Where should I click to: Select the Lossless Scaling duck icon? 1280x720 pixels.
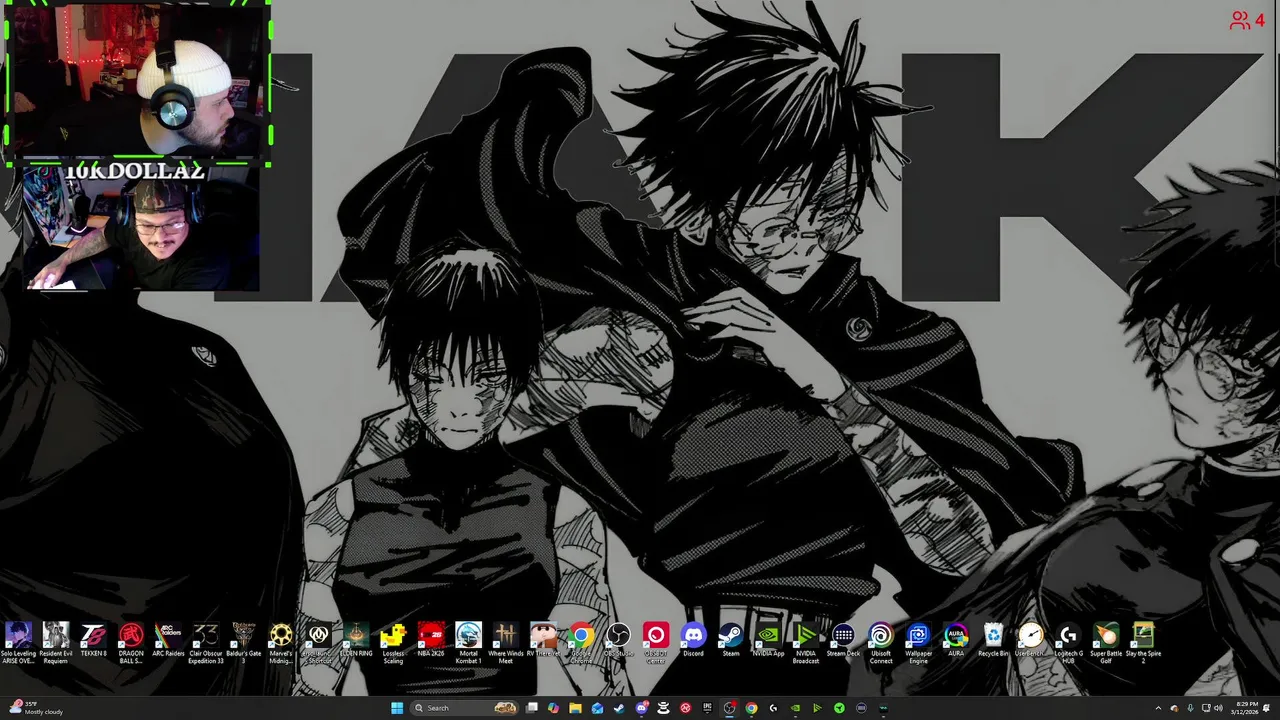click(x=393, y=642)
